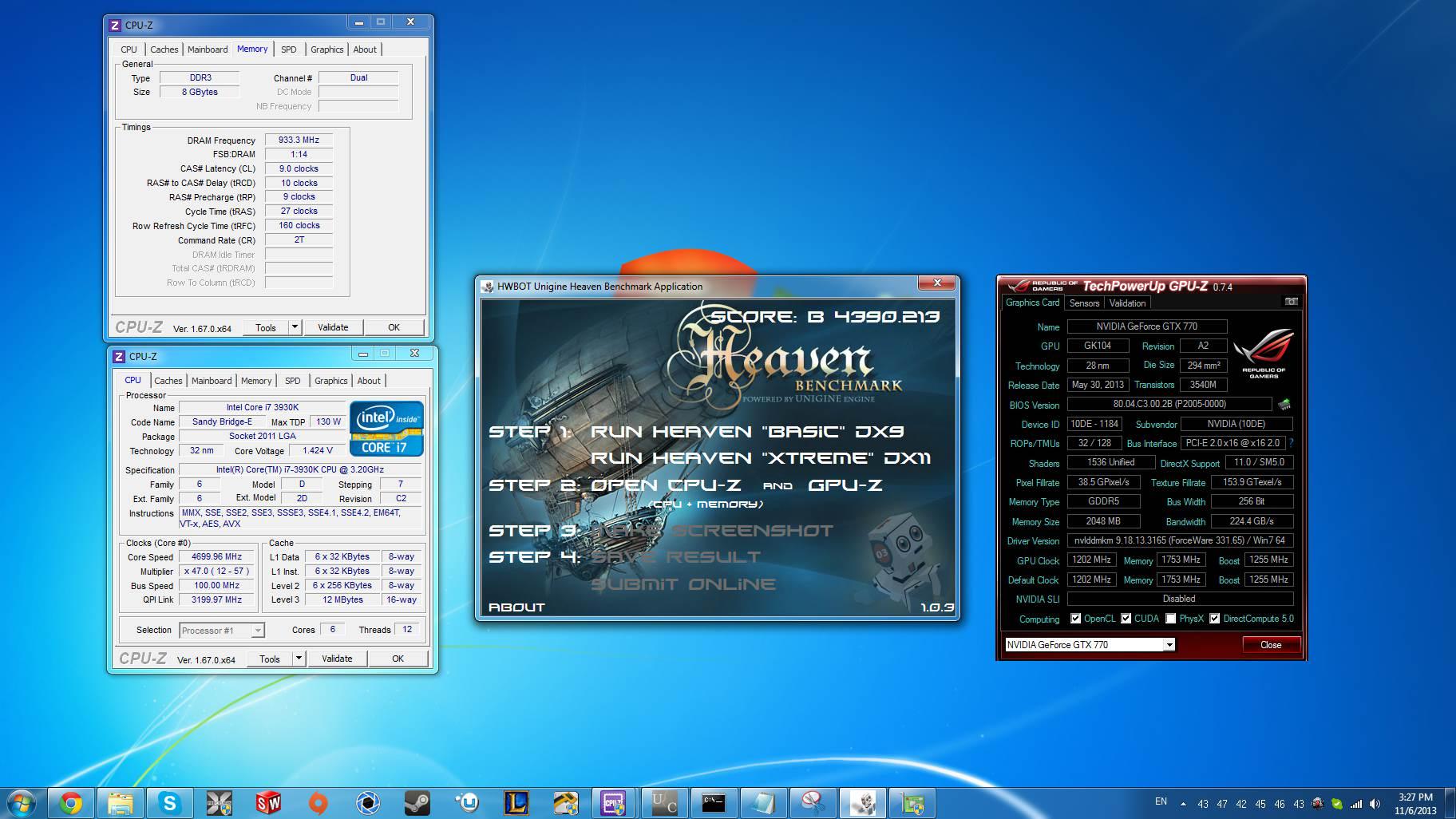Open Notepad icon on the taskbar
Viewport: 1456px width, 819px height.
click(763, 803)
